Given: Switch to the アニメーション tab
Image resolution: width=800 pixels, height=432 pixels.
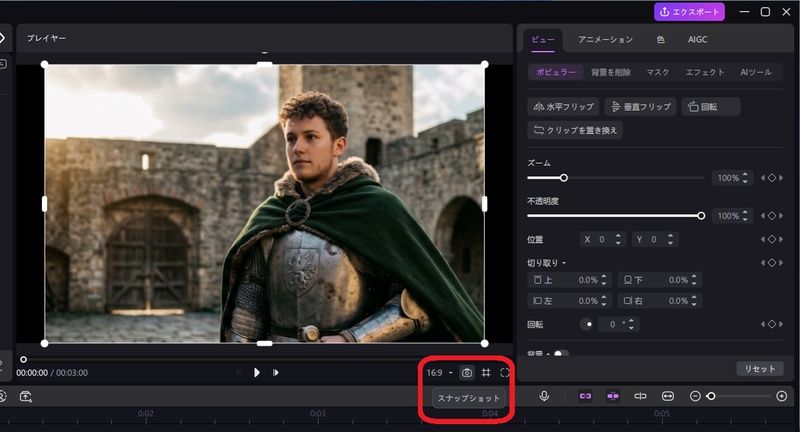Looking at the screenshot, I should pos(606,40).
